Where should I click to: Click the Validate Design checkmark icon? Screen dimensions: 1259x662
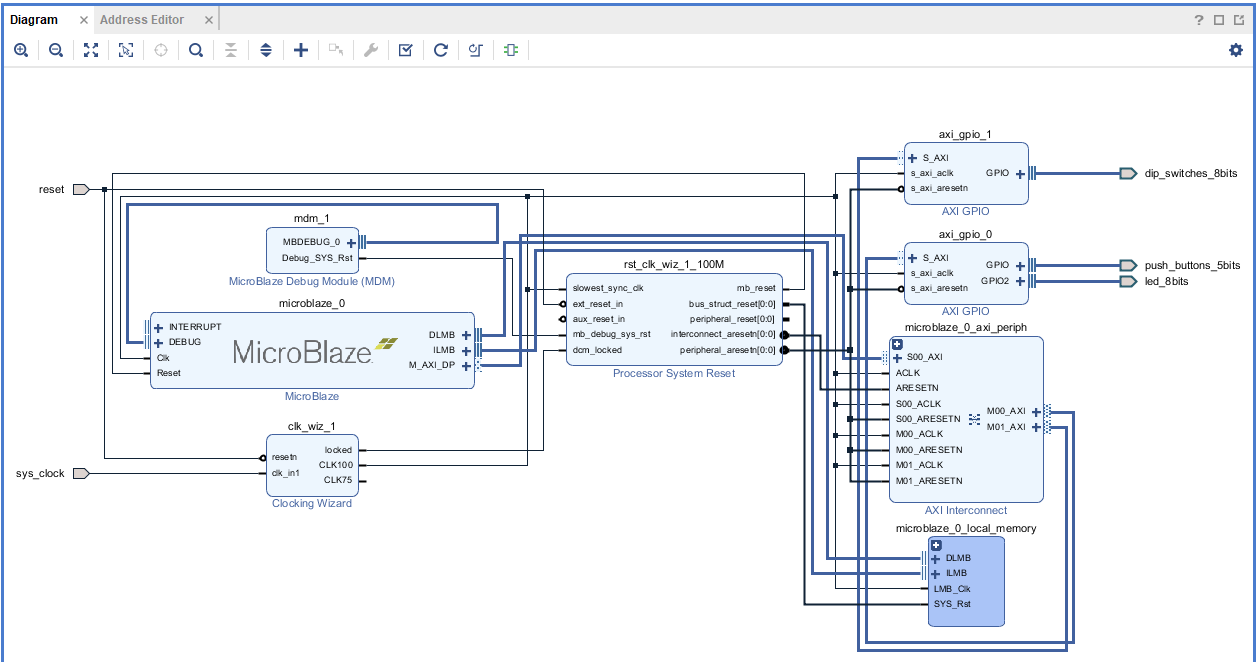click(x=405, y=50)
